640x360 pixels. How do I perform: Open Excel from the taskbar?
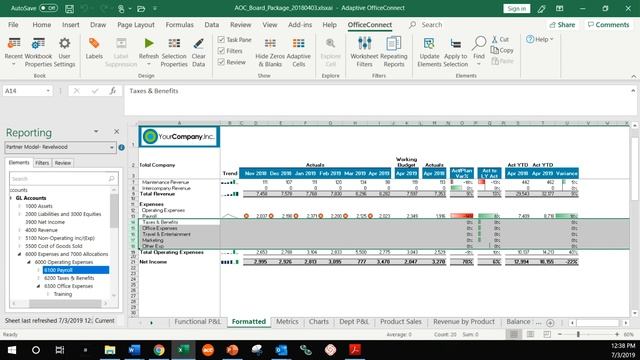pyautogui.click(x=183, y=350)
